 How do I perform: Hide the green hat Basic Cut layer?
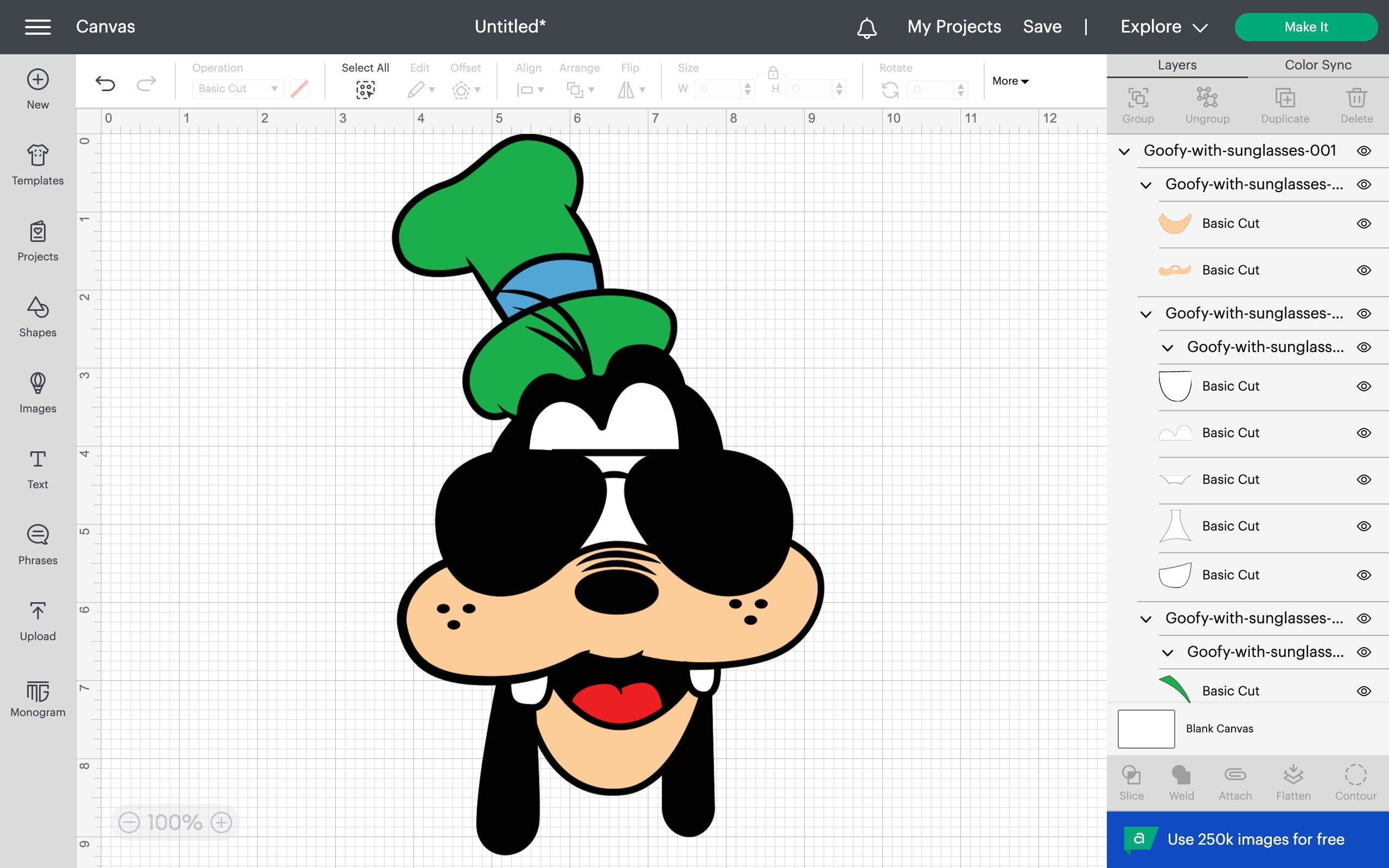1365,691
